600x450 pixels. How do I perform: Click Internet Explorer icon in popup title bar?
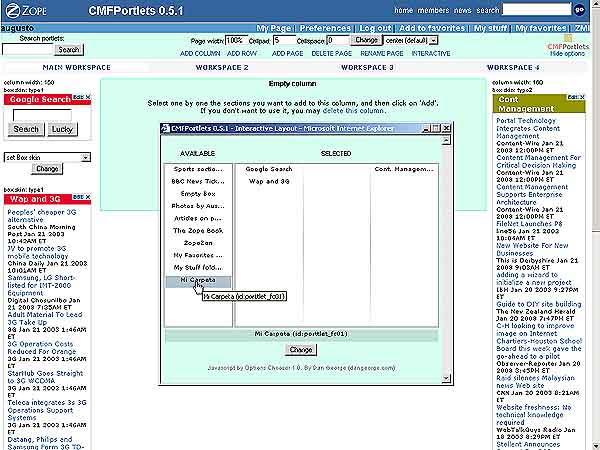click(x=165, y=128)
